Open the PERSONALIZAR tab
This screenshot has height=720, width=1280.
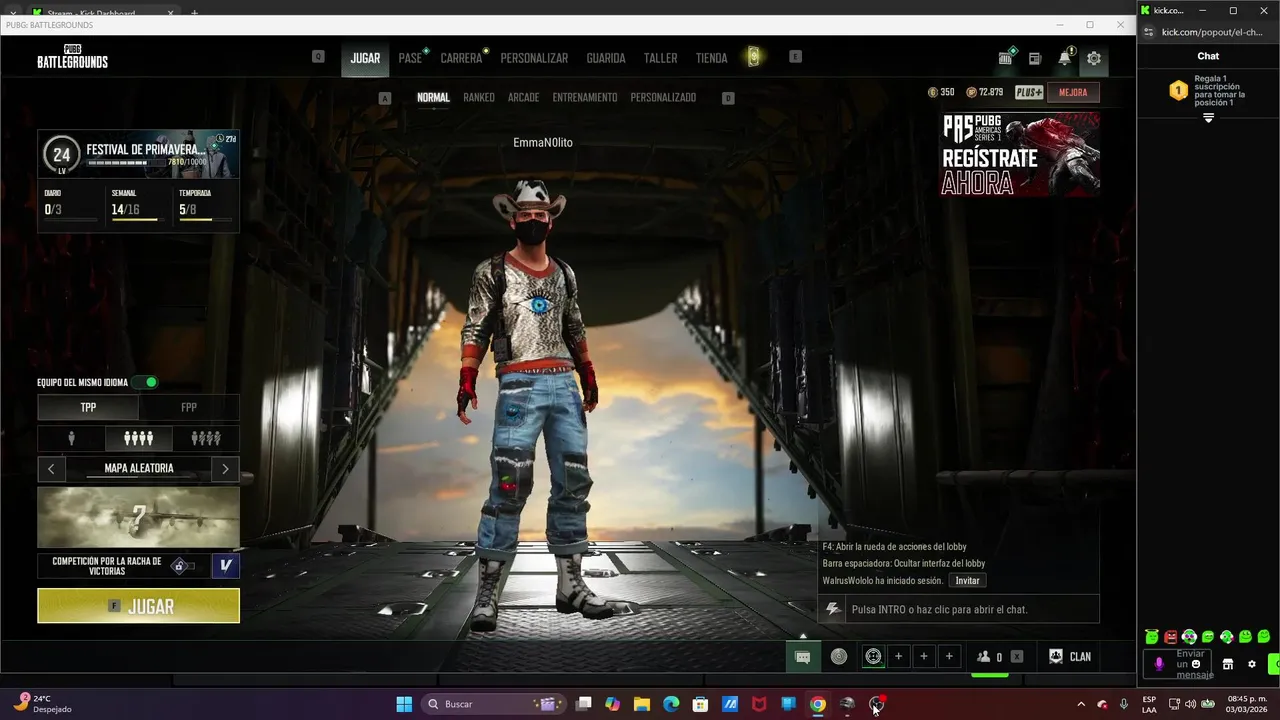coord(534,58)
